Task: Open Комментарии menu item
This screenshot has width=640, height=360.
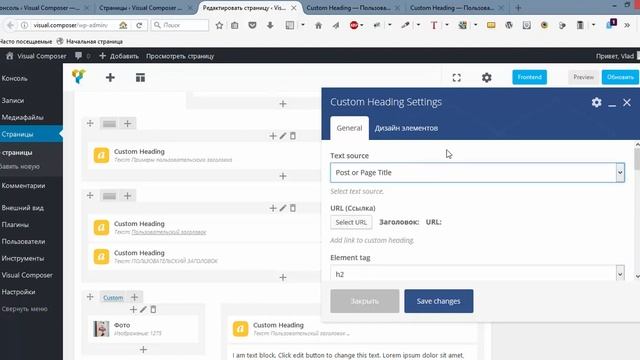Action: tap(23, 186)
